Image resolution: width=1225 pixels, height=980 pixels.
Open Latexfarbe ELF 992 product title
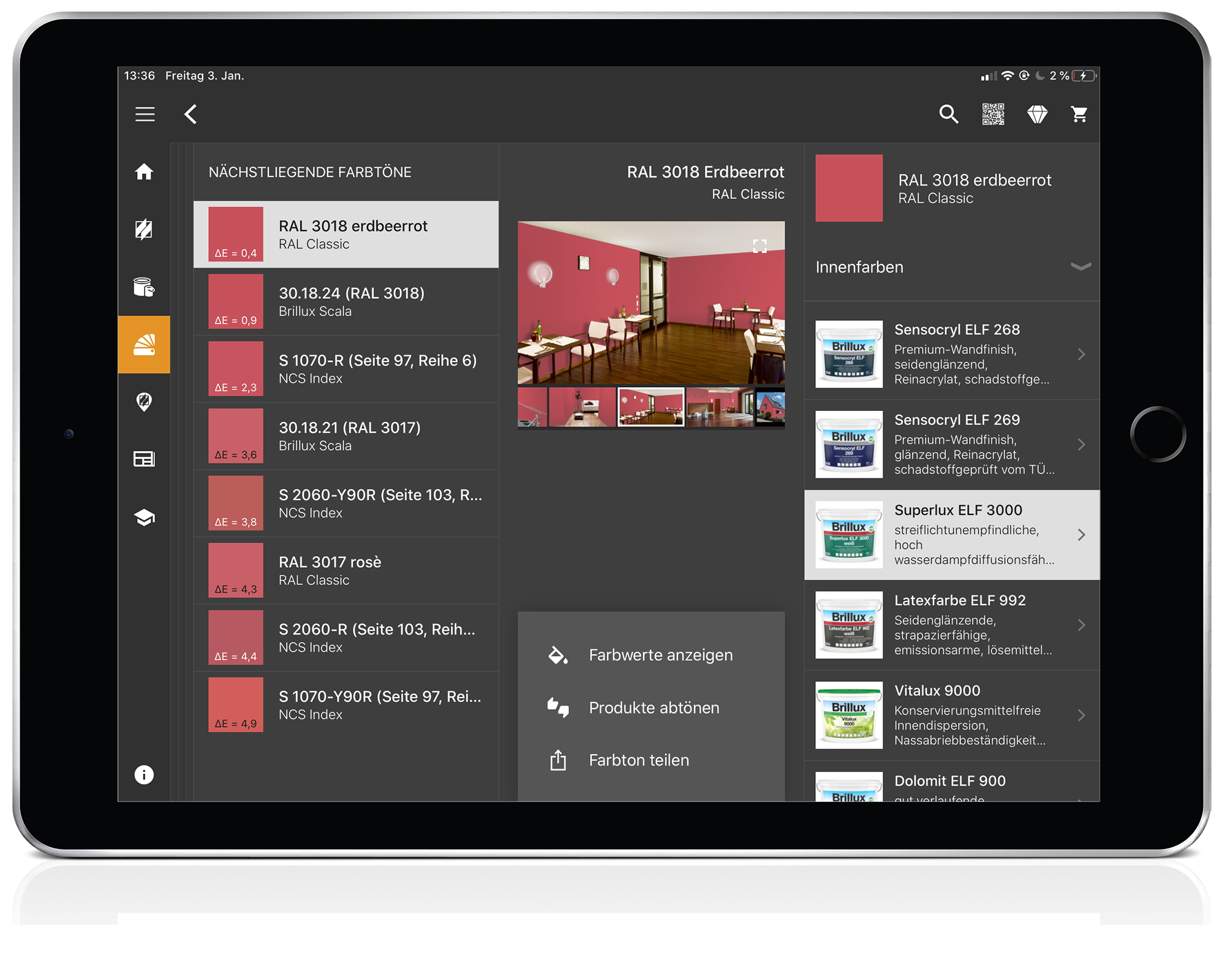pyautogui.click(x=960, y=600)
